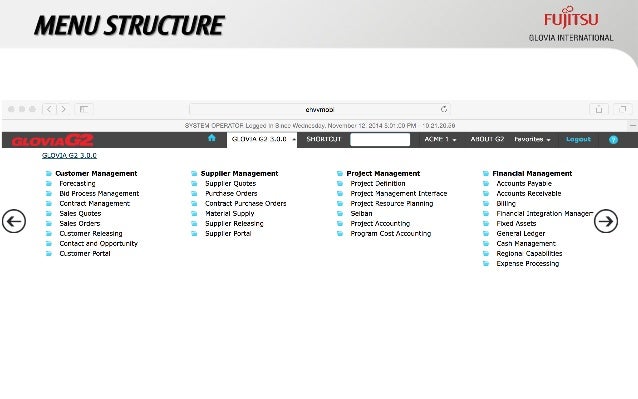The width and height of the screenshot is (638, 399).
Task: Toggle the browser sidebar icon
Action: click(84, 109)
